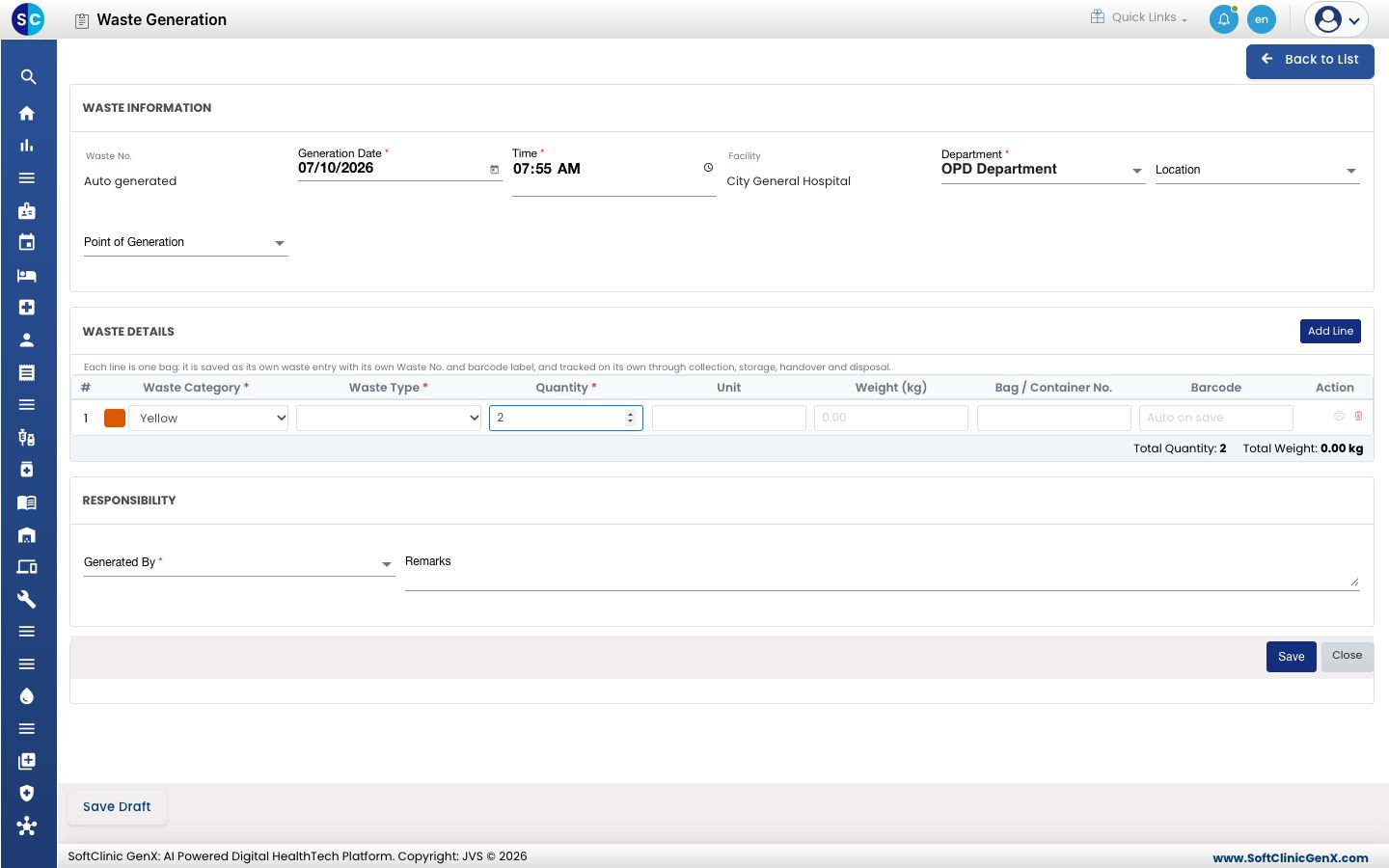Click the Back to List button

[x=1310, y=61]
